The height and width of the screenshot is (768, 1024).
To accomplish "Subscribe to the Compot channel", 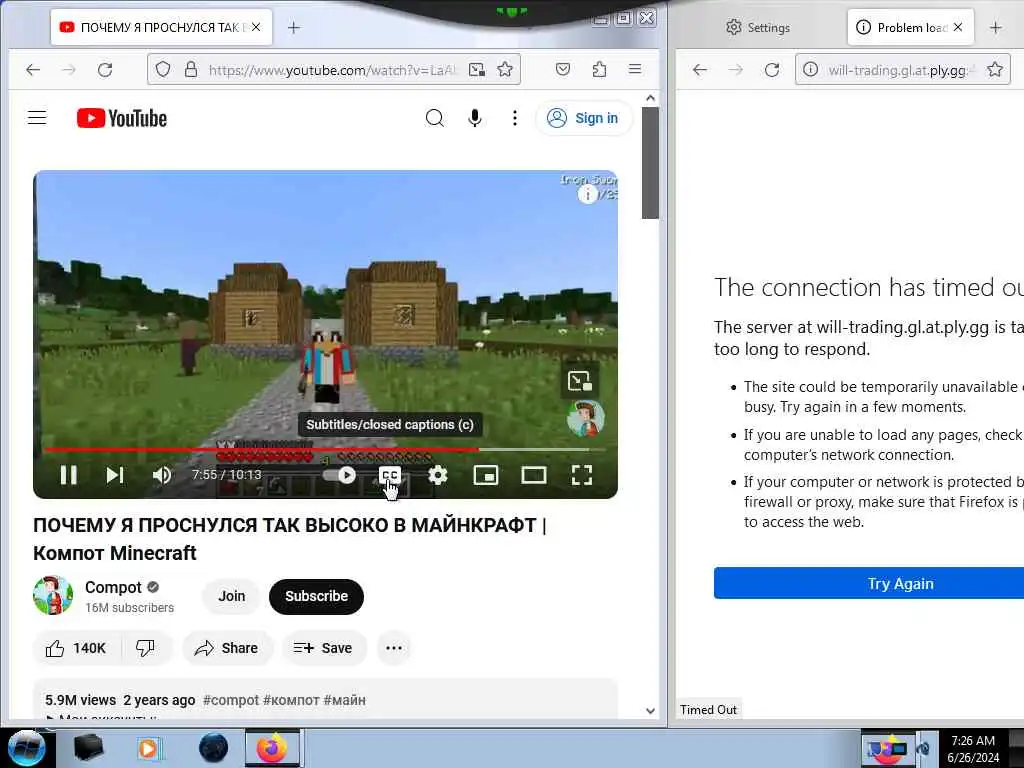I will [316, 596].
